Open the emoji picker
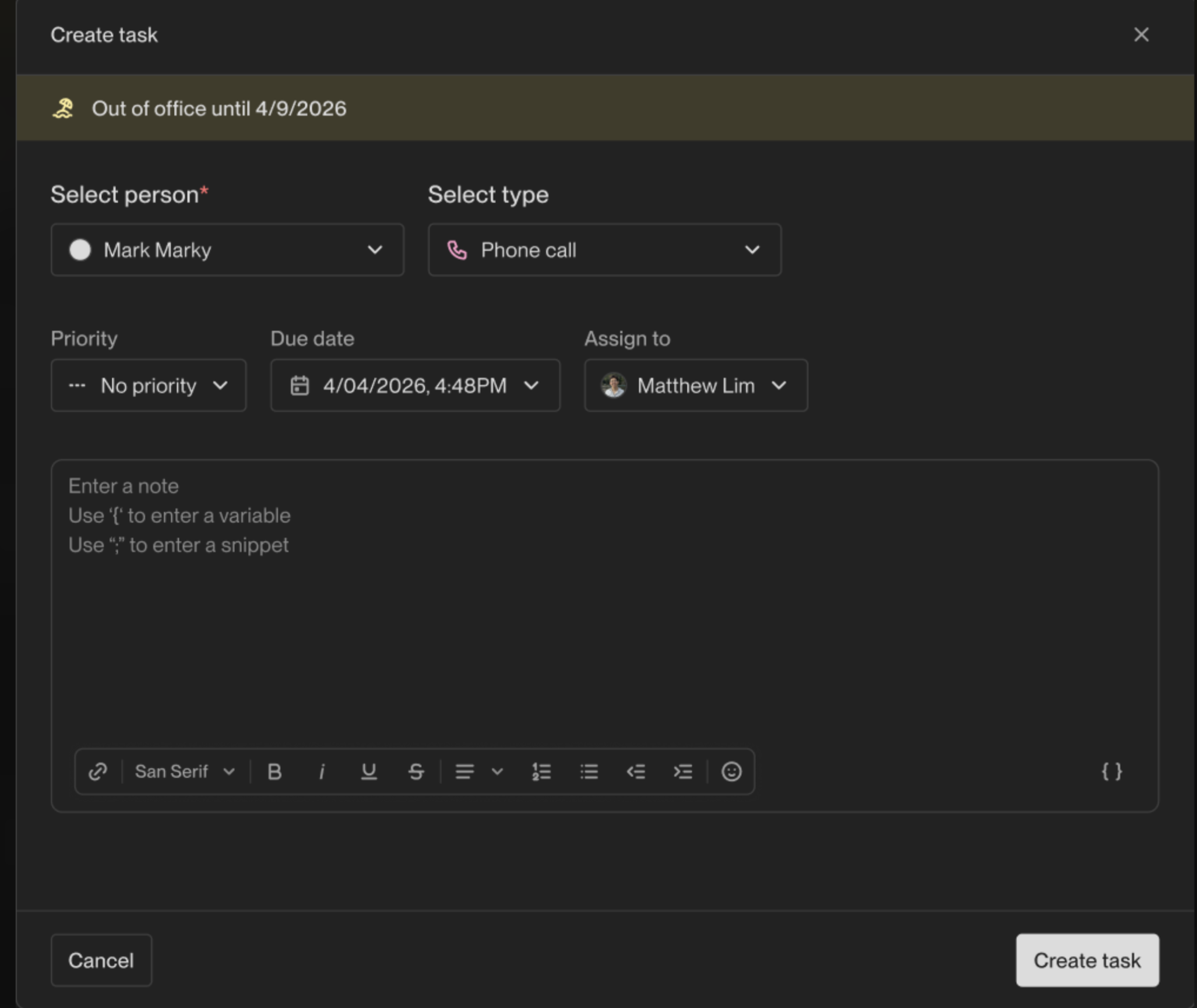1197x1008 pixels. click(731, 771)
